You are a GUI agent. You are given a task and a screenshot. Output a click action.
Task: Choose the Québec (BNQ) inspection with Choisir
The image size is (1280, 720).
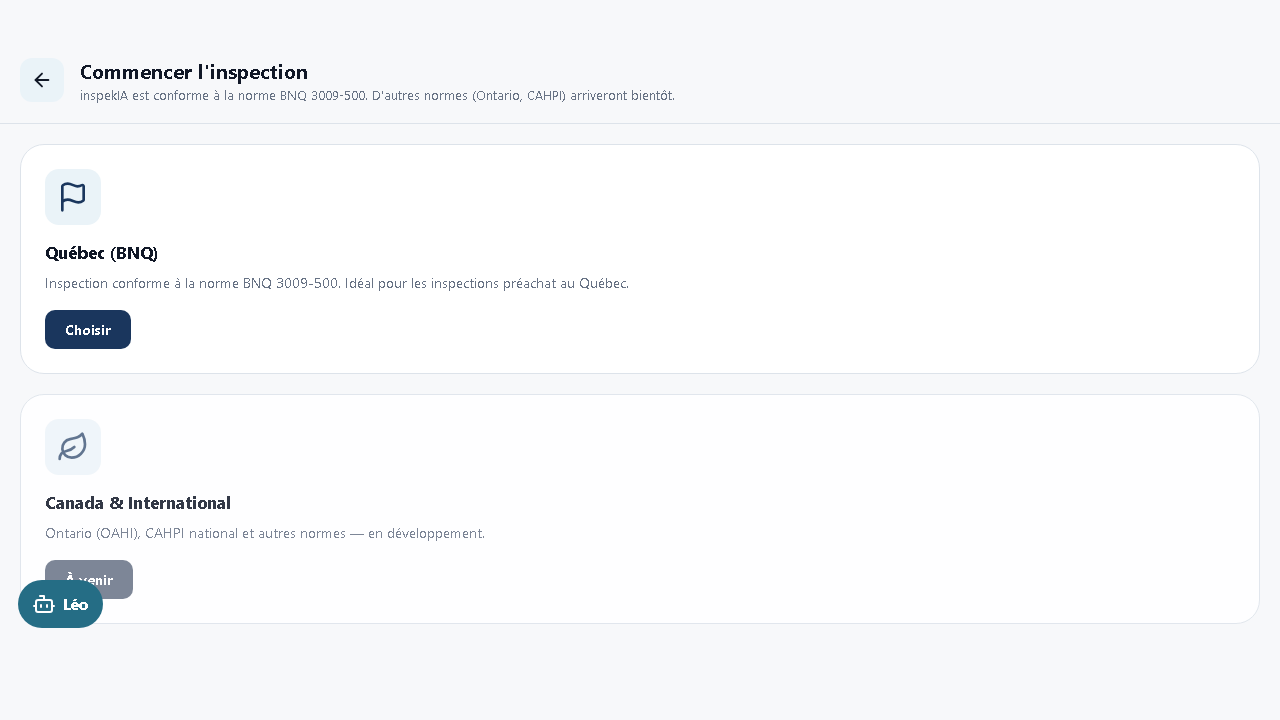[x=88, y=330]
